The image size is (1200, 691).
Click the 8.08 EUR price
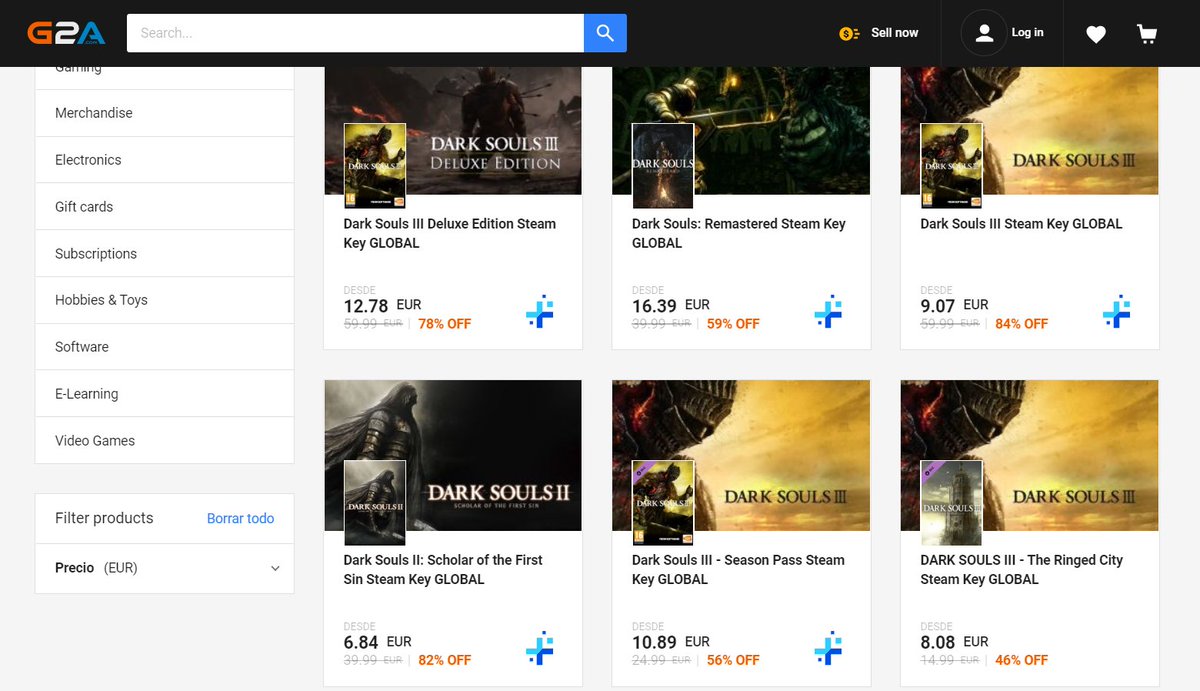click(x=954, y=642)
